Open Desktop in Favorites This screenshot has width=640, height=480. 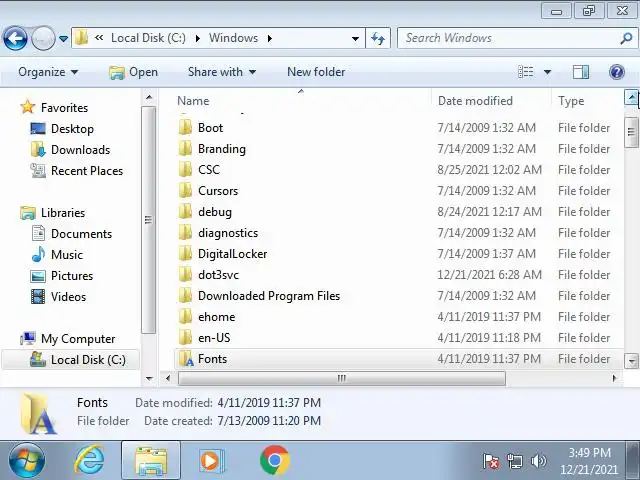coord(72,129)
